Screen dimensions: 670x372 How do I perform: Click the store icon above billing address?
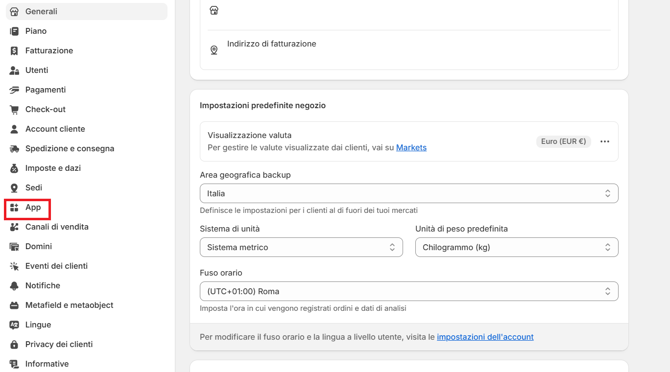[x=214, y=10]
